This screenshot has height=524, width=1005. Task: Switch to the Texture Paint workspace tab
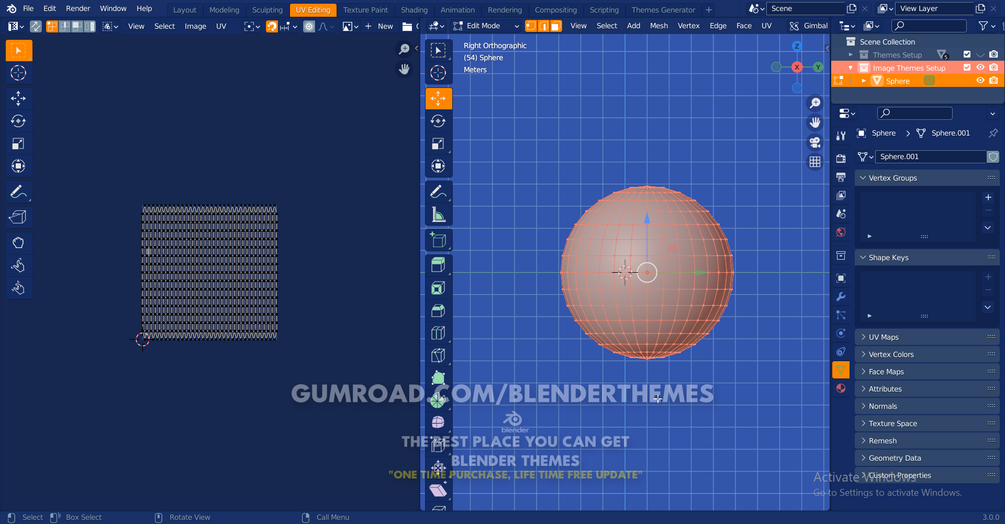(365, 10)
